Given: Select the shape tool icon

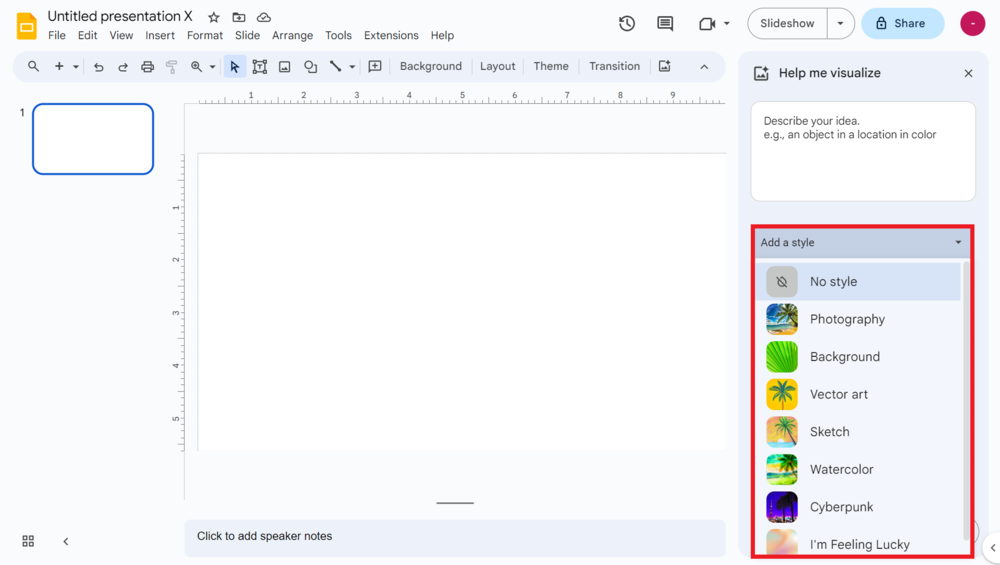Looking at the screenshot, I should 311,67.
